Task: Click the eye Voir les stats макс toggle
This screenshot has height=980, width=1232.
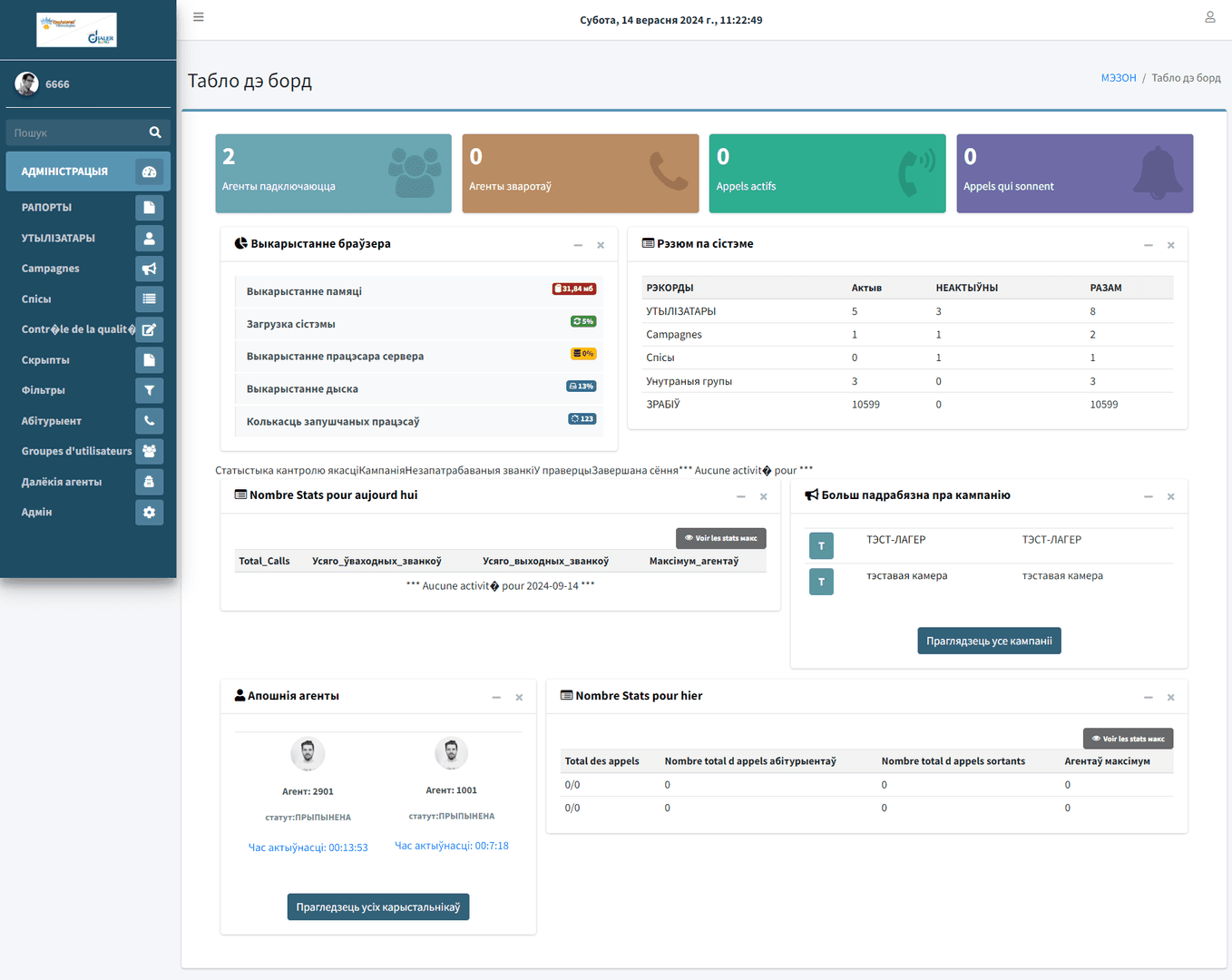Action: click(x=721, y=538)
